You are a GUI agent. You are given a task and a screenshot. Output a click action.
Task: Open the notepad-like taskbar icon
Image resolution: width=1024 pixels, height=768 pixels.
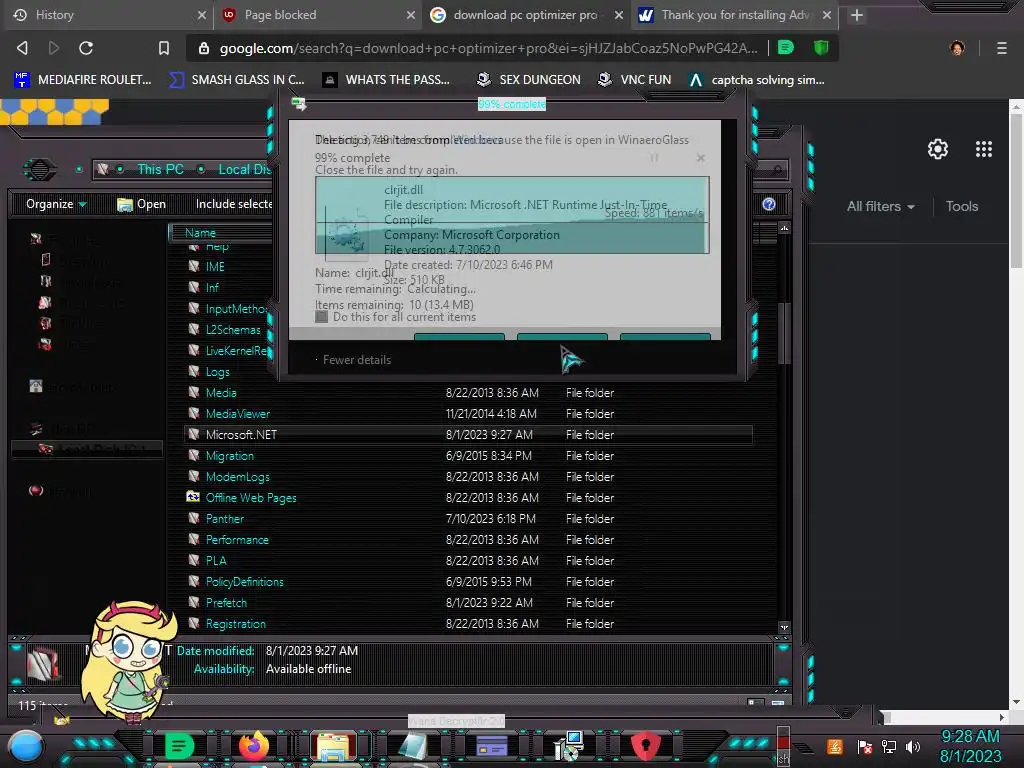413,747
